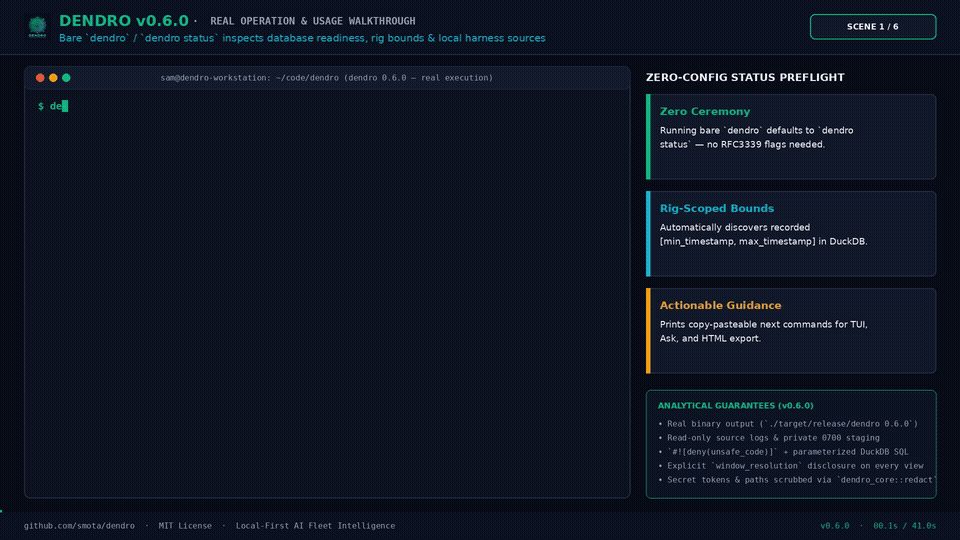Click the footer version 'v0.6.0'

834,526
